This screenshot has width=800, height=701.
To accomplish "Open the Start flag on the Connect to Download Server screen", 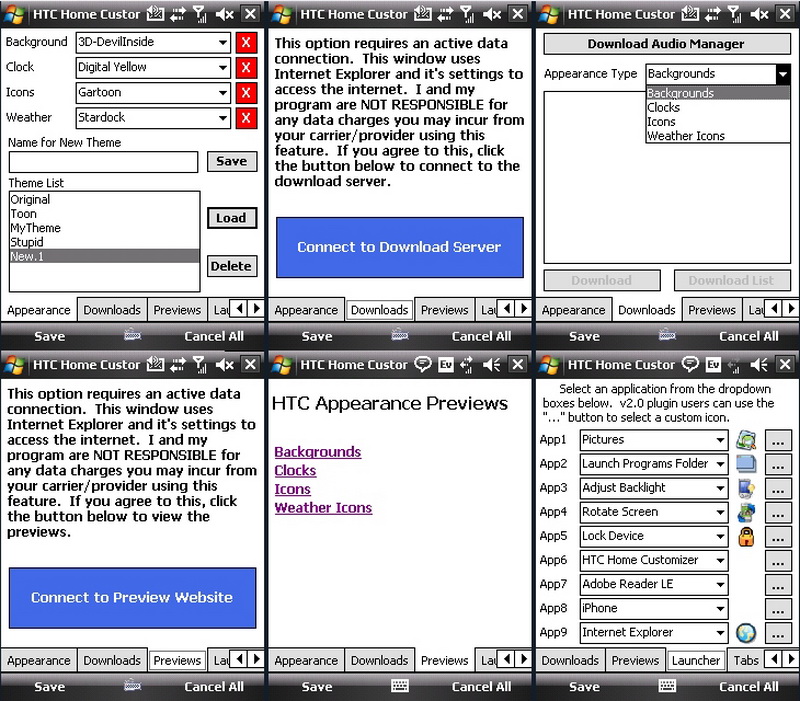I will tap(282, 14).
